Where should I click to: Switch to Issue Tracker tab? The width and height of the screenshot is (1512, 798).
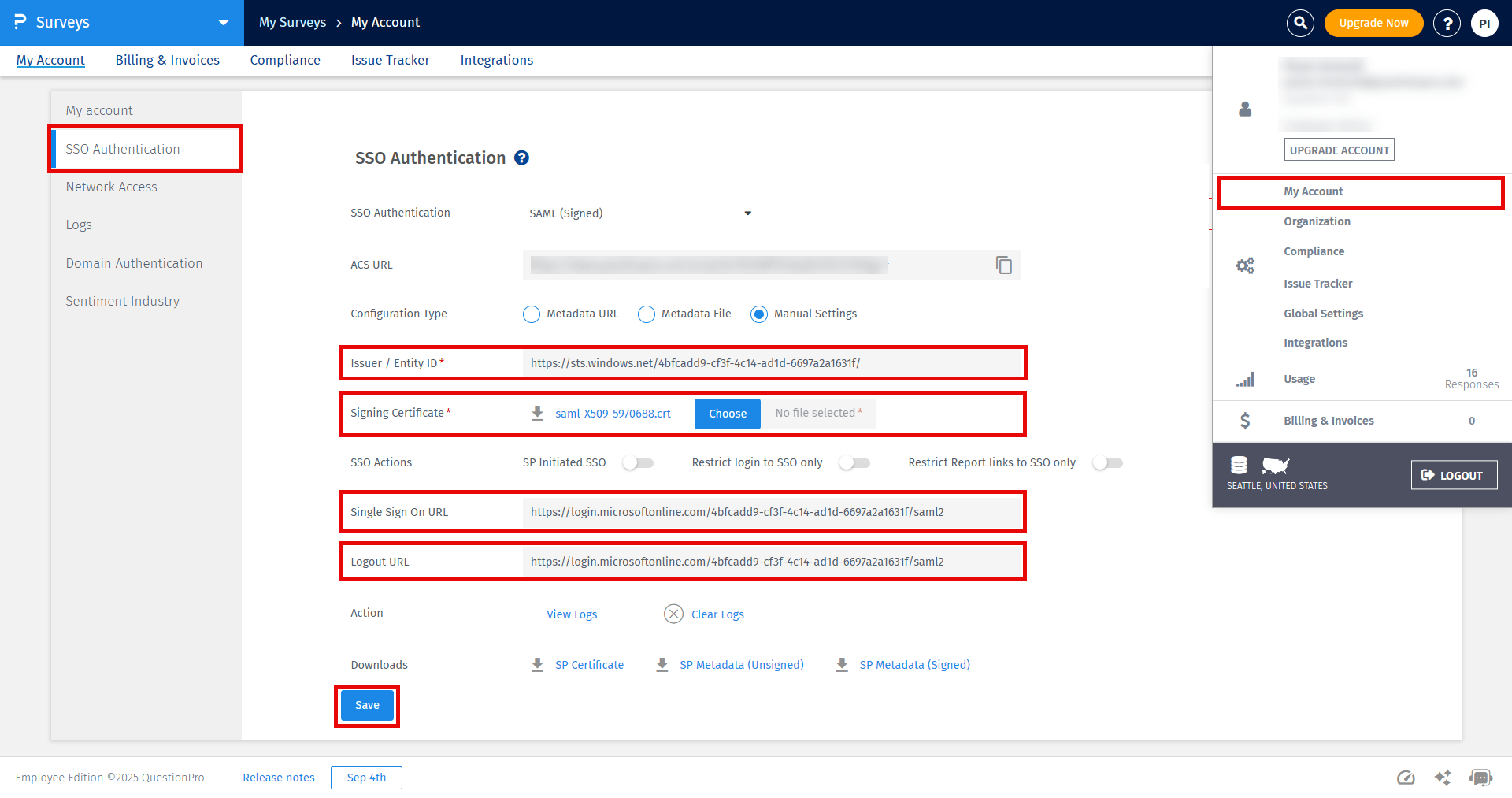[x=391, y=60]
